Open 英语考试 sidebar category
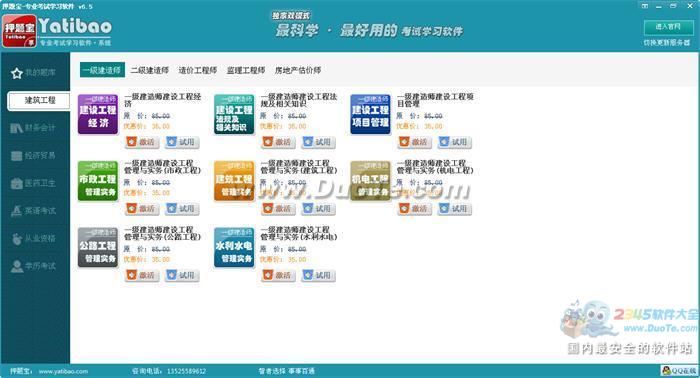The height and width of the screenshot is (378, 700). pyautogui.click(x=33, y=211)
